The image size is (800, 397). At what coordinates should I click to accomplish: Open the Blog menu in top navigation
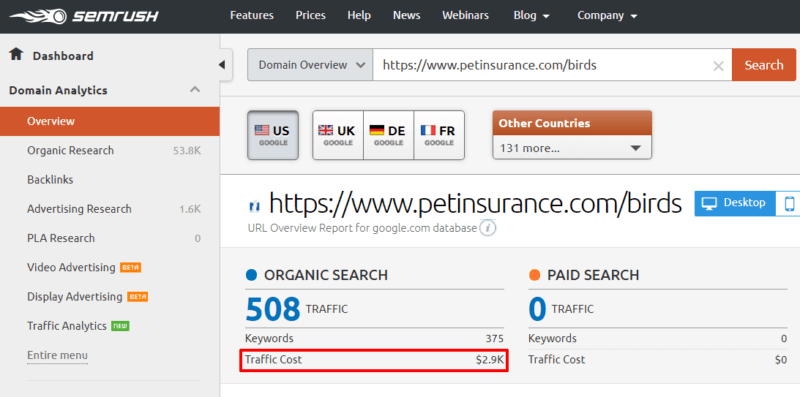(532, 16)
